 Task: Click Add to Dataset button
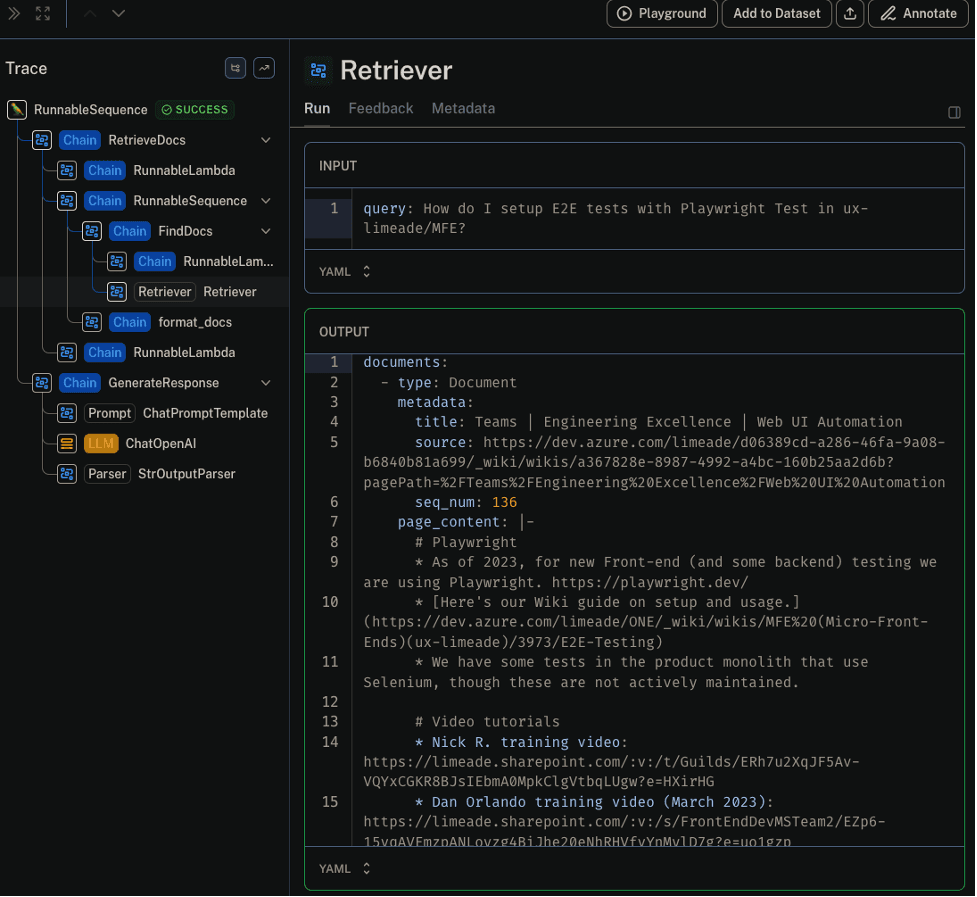776,14
